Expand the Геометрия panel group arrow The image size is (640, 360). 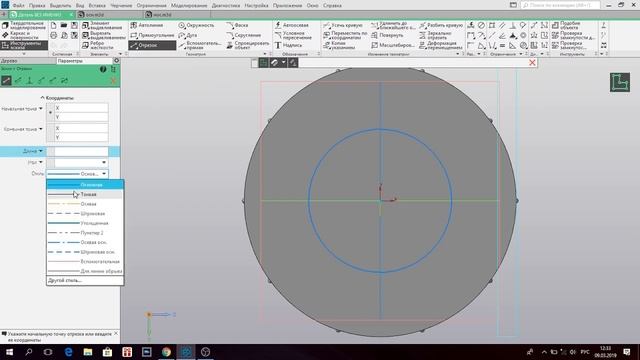[265, 54]
